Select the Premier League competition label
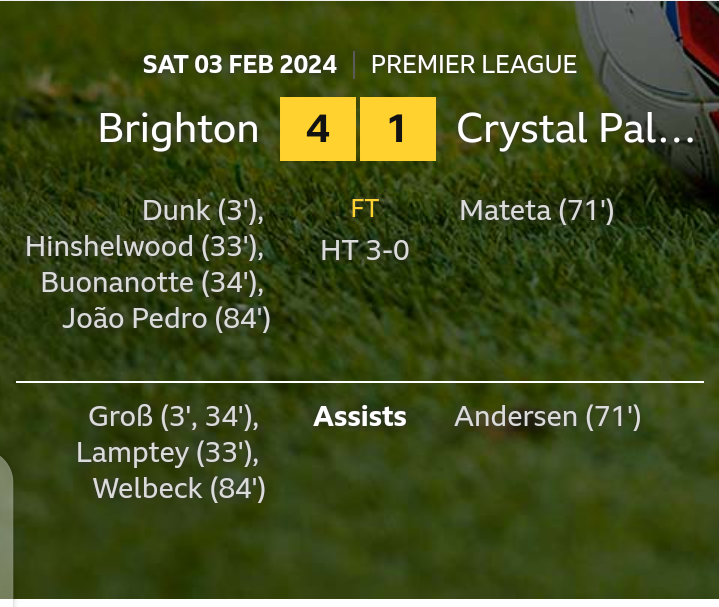 click(473, 65)
